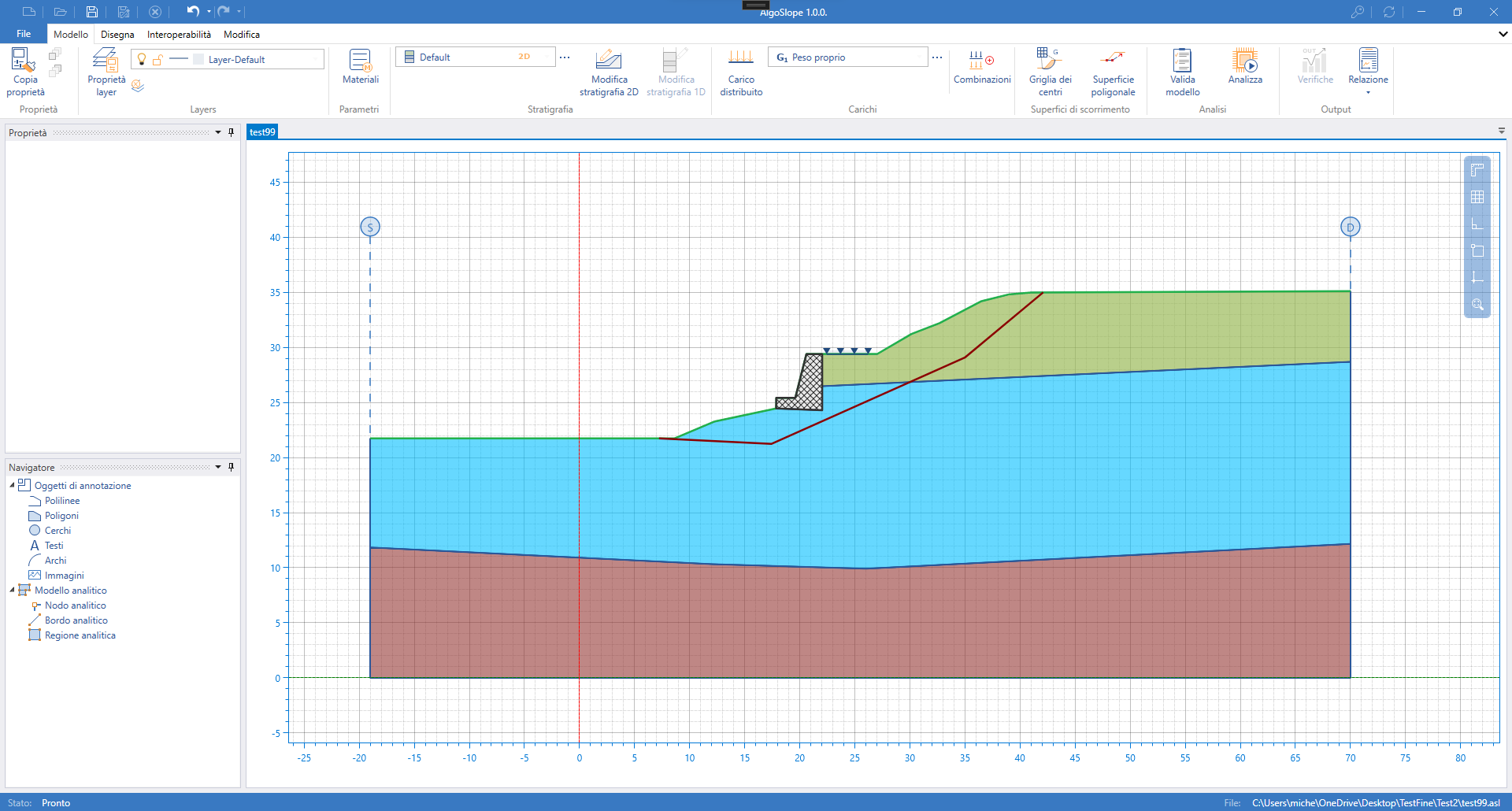Open the Combinazioni editor
The height and width of the screenshot is (811, 1512).
982,67
